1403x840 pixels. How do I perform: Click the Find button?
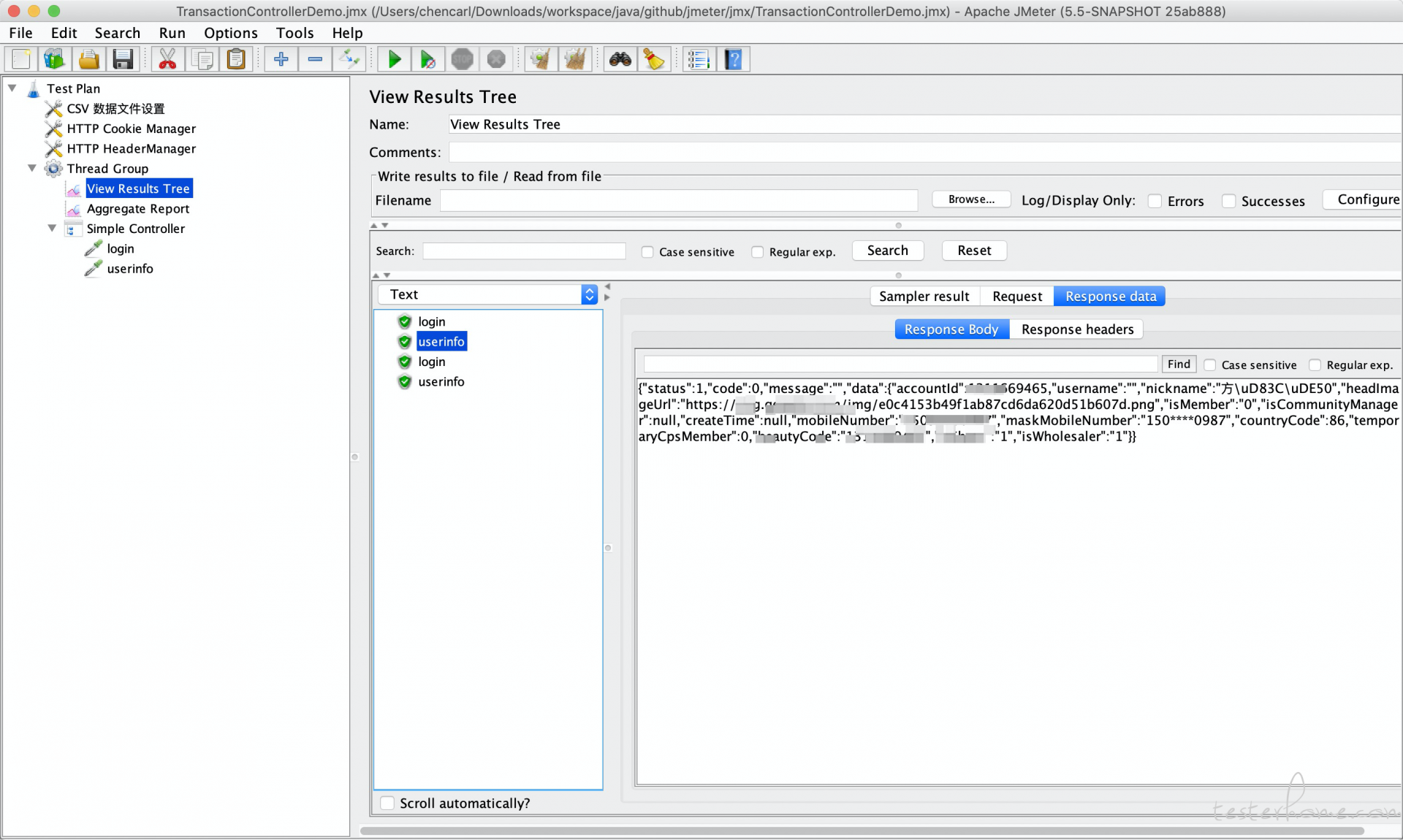[1179, 364]
